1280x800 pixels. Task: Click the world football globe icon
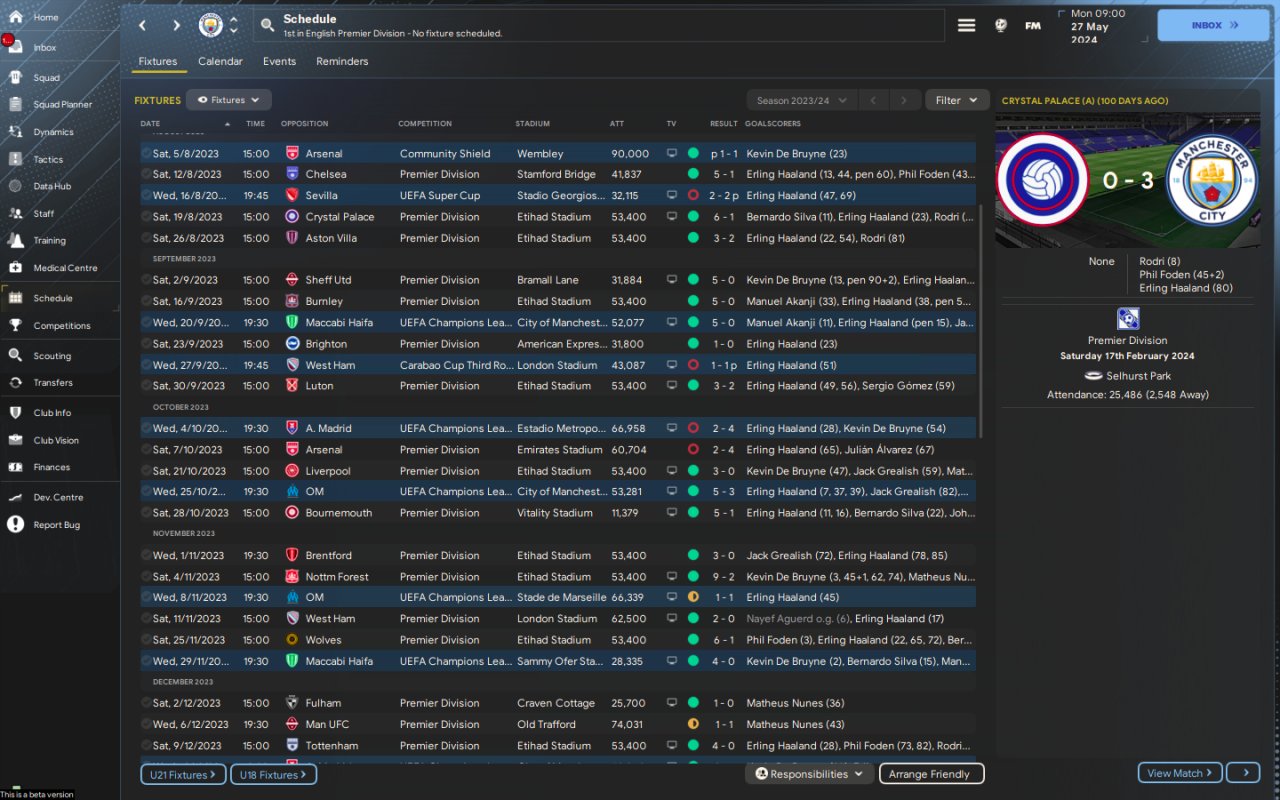(x=1001, y=25)
